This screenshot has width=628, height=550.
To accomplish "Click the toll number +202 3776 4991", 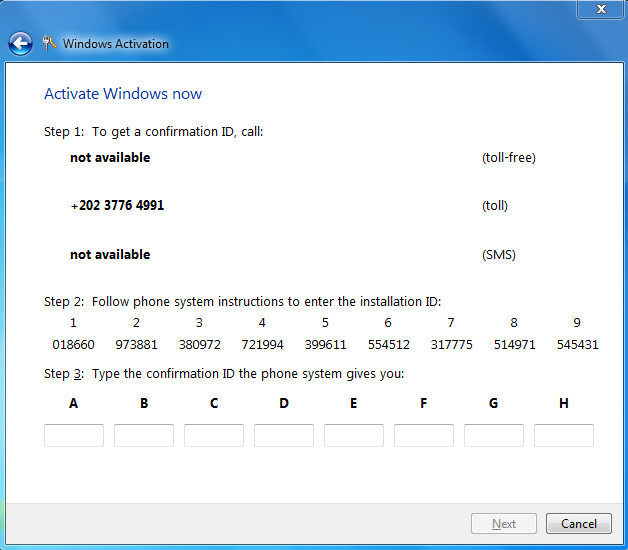I will click(117, 205).
